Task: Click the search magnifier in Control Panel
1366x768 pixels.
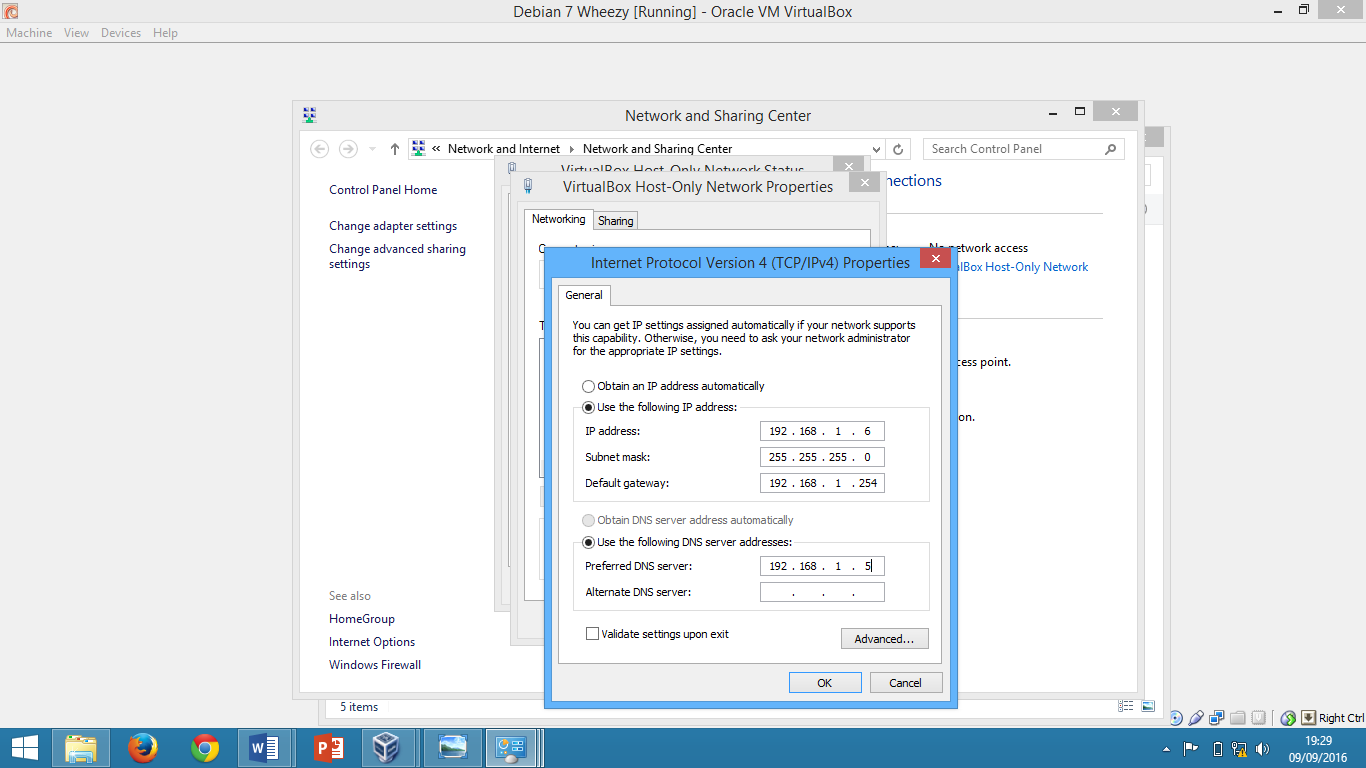Action: [x=1110, y=149]
